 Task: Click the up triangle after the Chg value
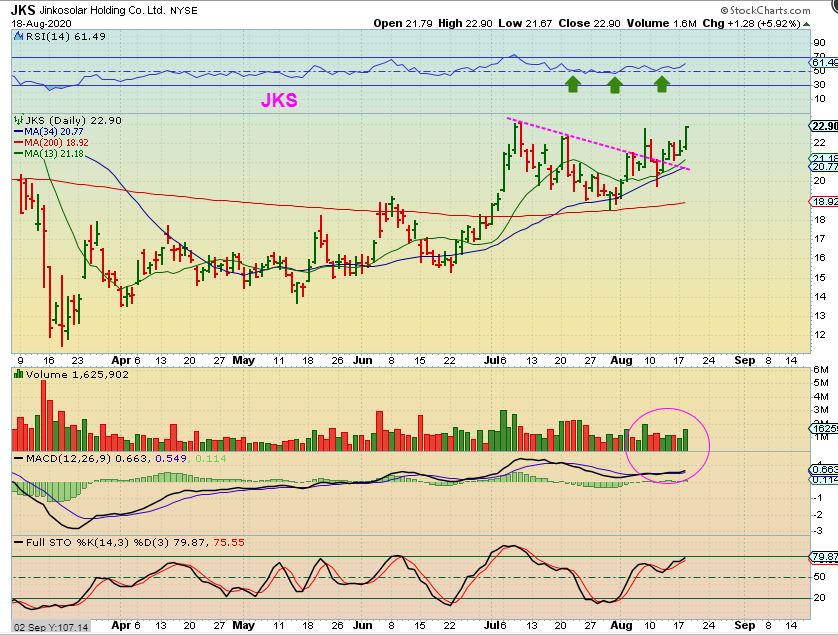click(806, 24)
